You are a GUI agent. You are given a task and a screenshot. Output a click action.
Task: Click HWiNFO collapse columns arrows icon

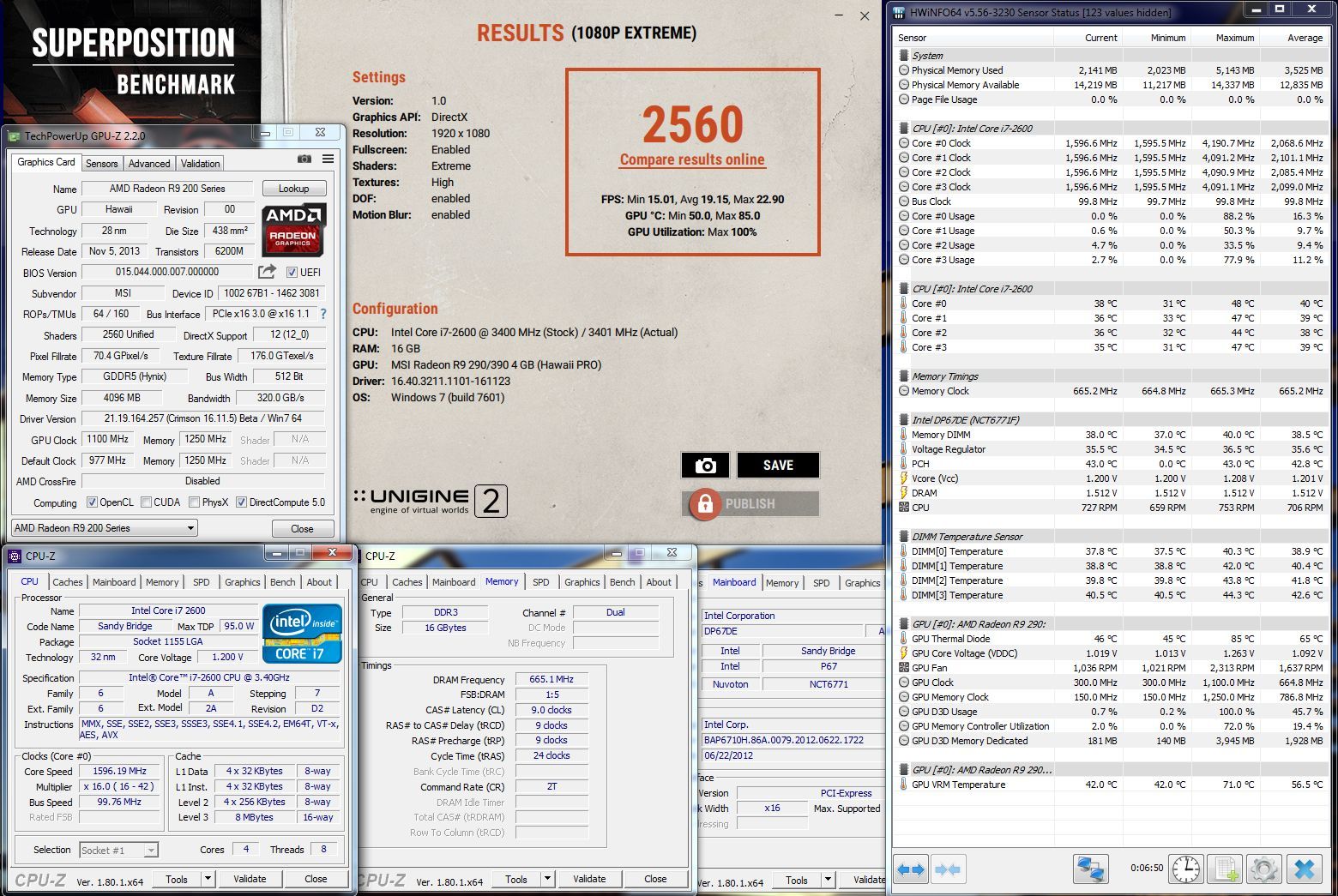tap(947, 869)
